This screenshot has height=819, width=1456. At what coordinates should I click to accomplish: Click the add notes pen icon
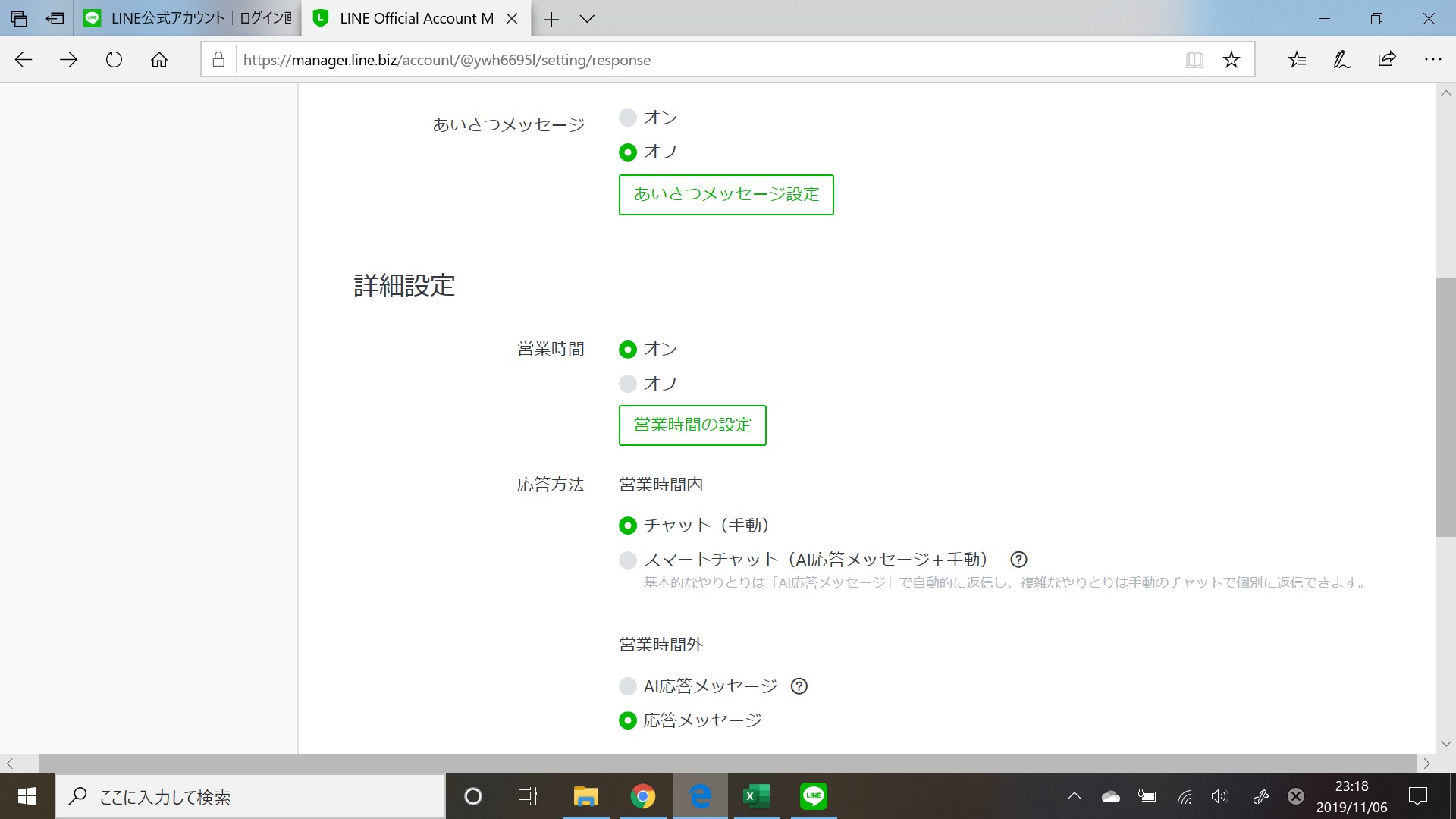point(1342,59)
